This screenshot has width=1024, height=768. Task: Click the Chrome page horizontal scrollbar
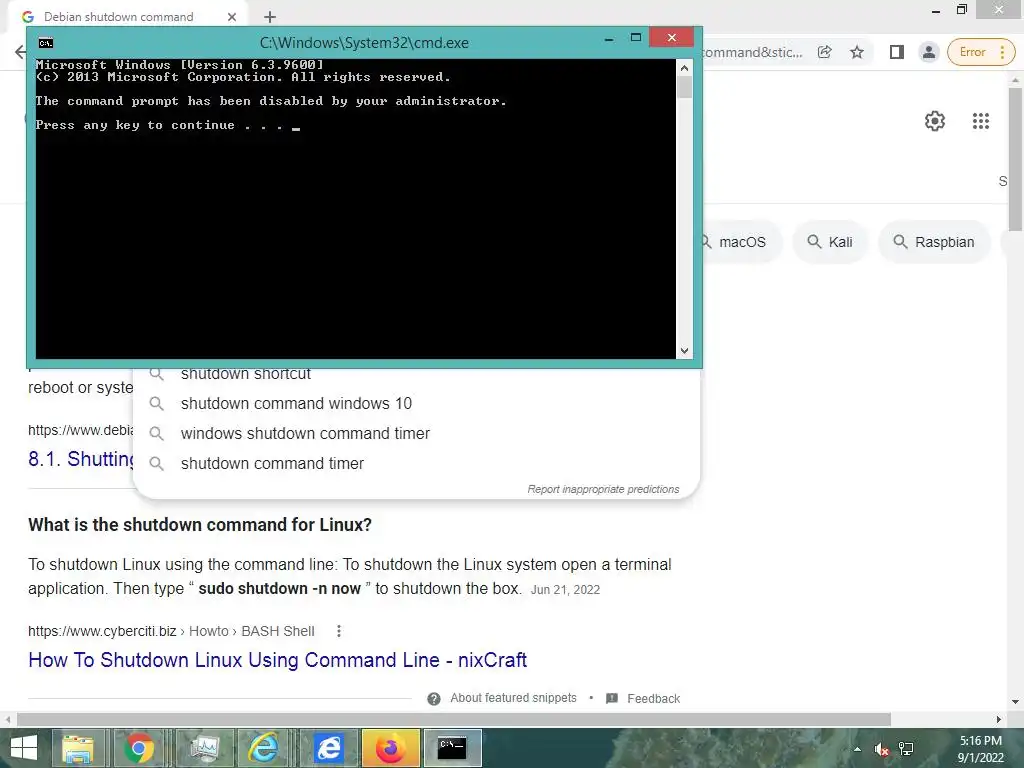pos(454,719)
